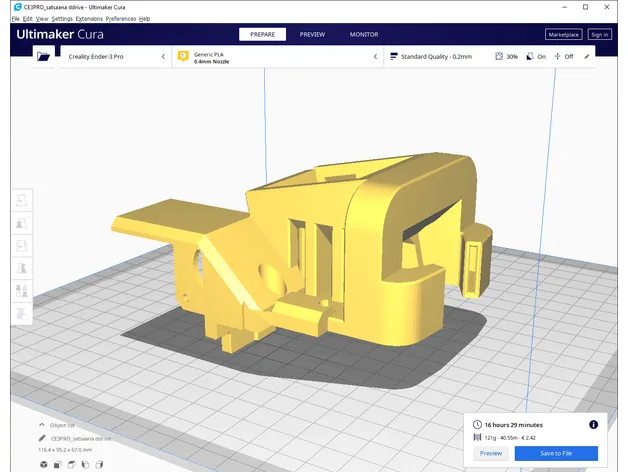Click the 3D view cube icon
628x472 pixels.
point(44,463)
